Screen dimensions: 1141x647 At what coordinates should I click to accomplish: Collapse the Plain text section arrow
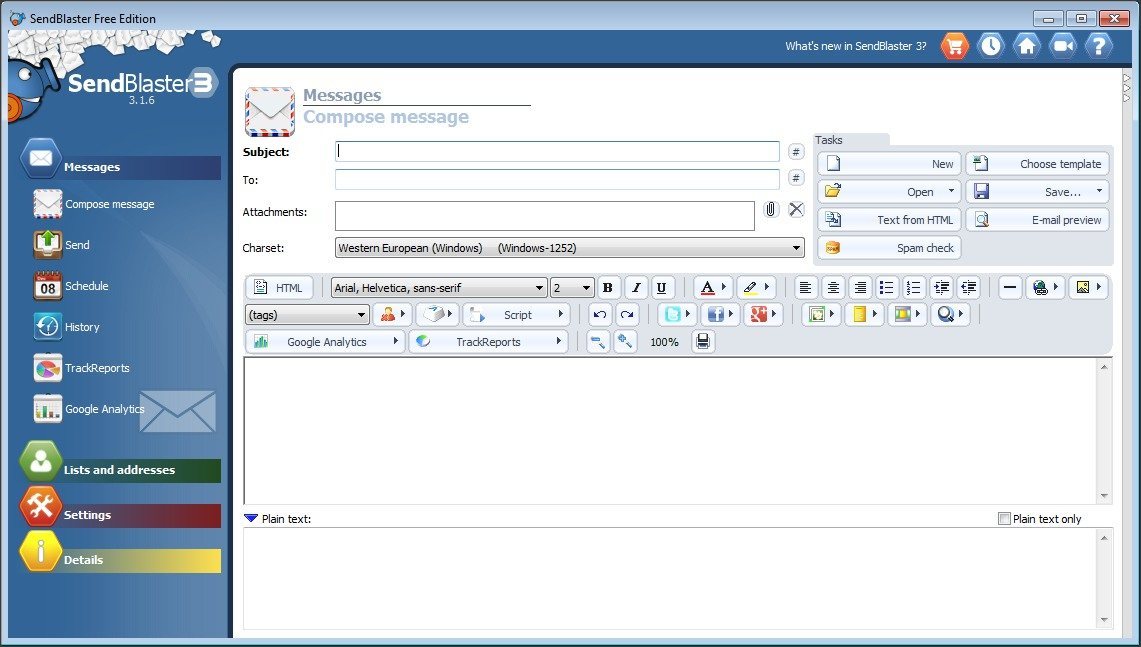(x=251, y=518)
